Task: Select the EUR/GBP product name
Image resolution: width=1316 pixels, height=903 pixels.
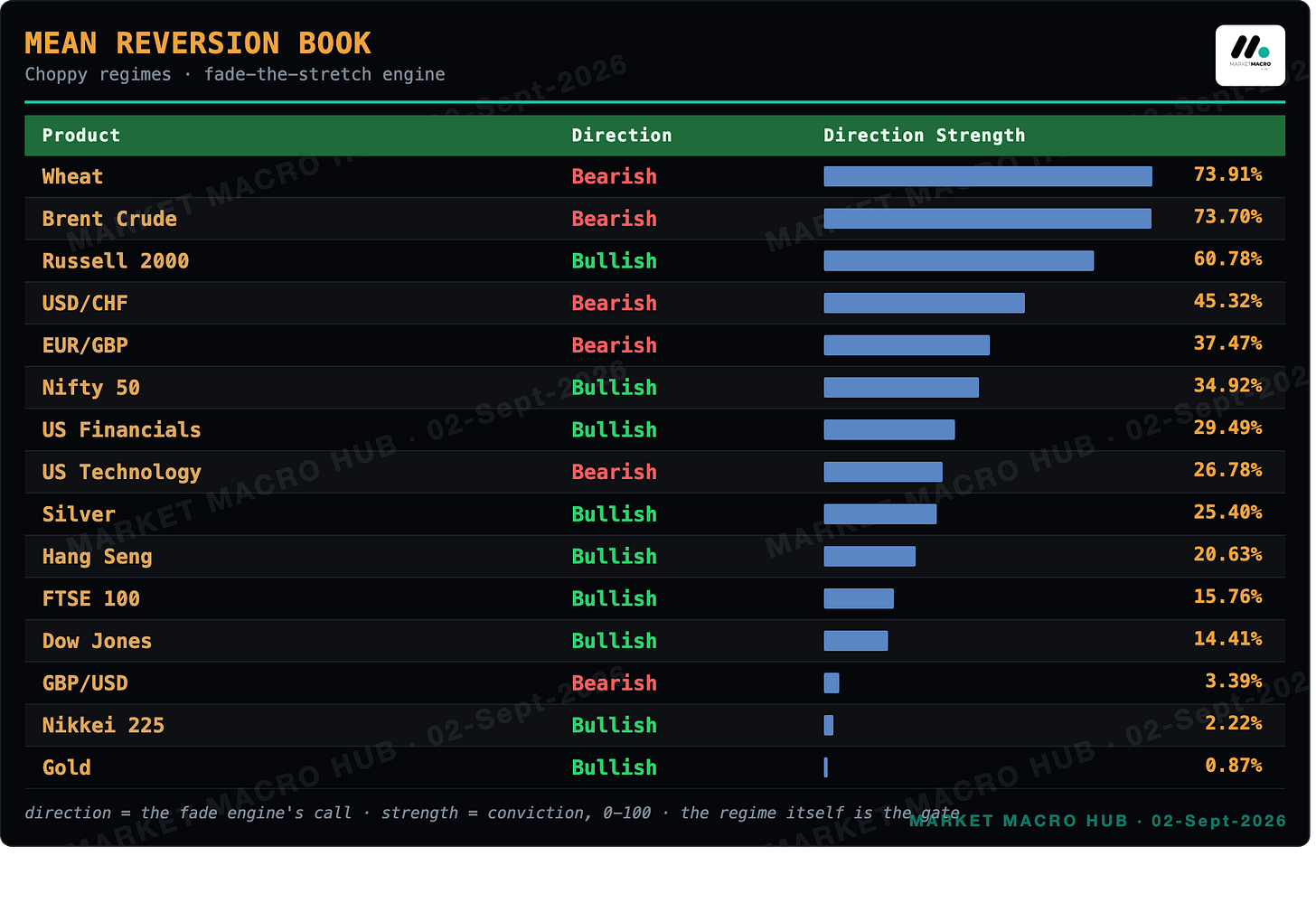Action: pyautogui.click(x=85, y=345)
